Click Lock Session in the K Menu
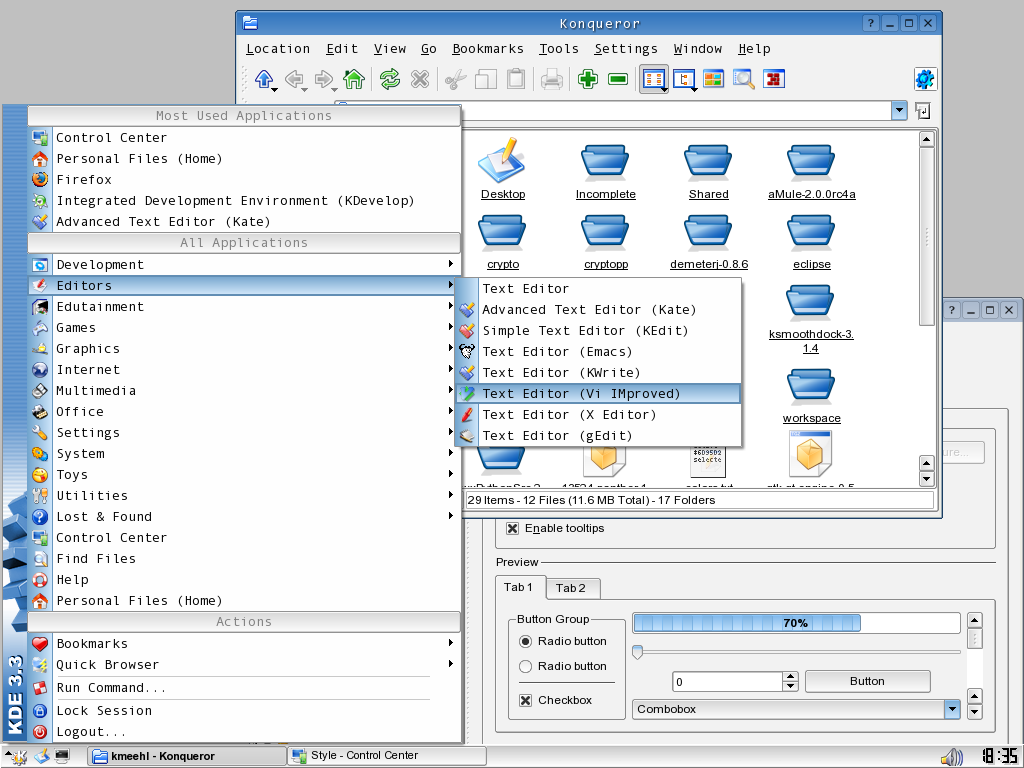Viewport: 1024px width, 768px height. coord(244,711)
